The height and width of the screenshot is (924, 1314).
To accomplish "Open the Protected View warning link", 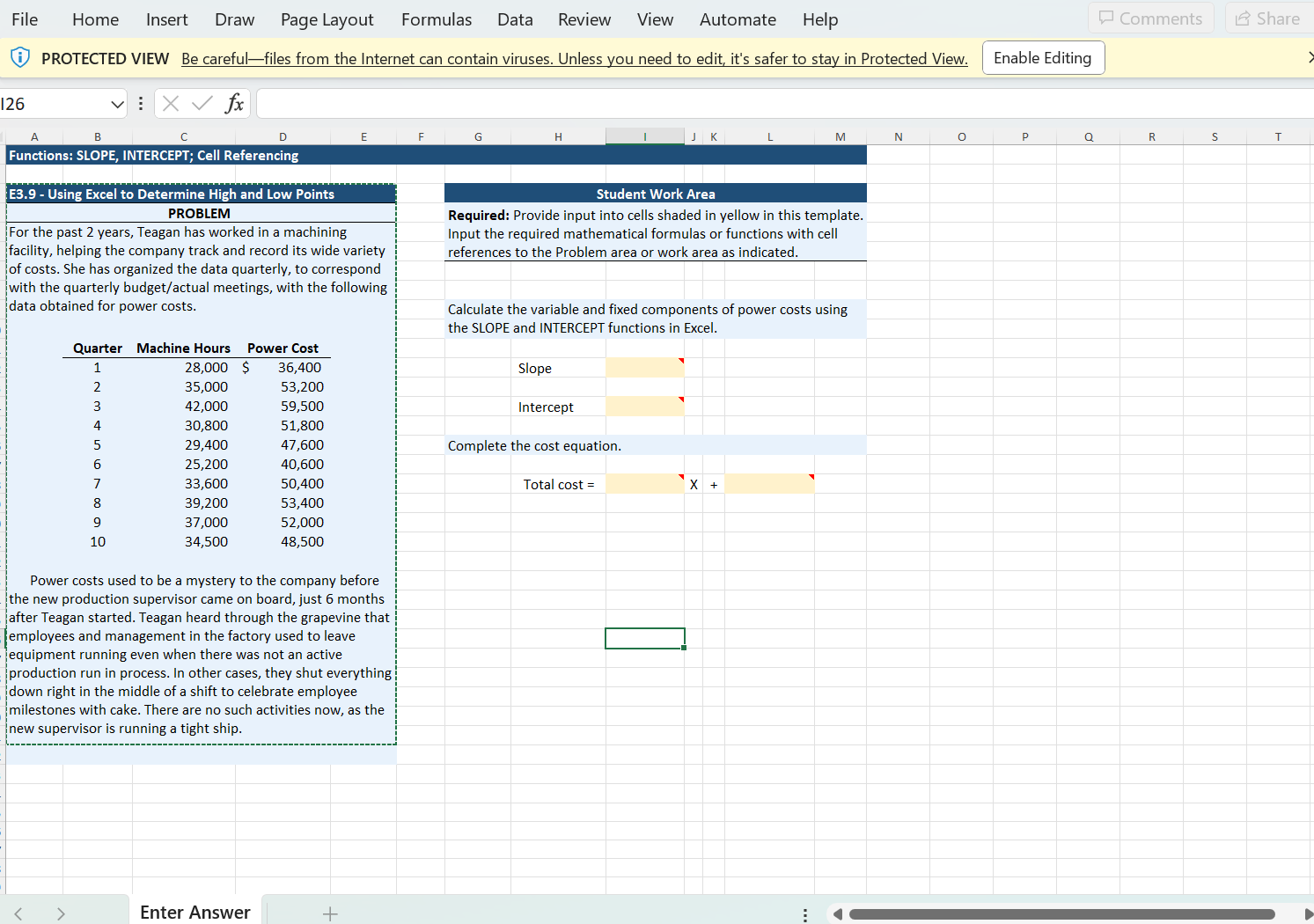I will 574,59.
